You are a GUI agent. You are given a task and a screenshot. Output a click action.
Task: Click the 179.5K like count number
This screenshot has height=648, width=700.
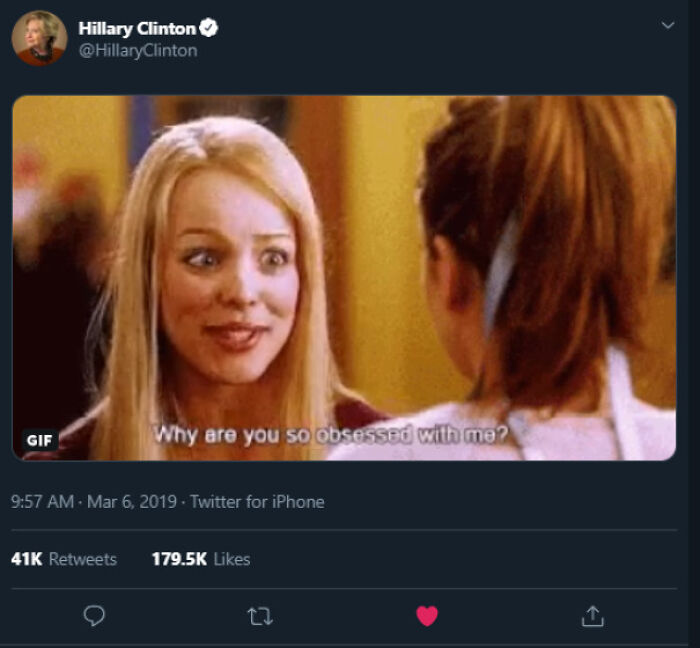179,559
